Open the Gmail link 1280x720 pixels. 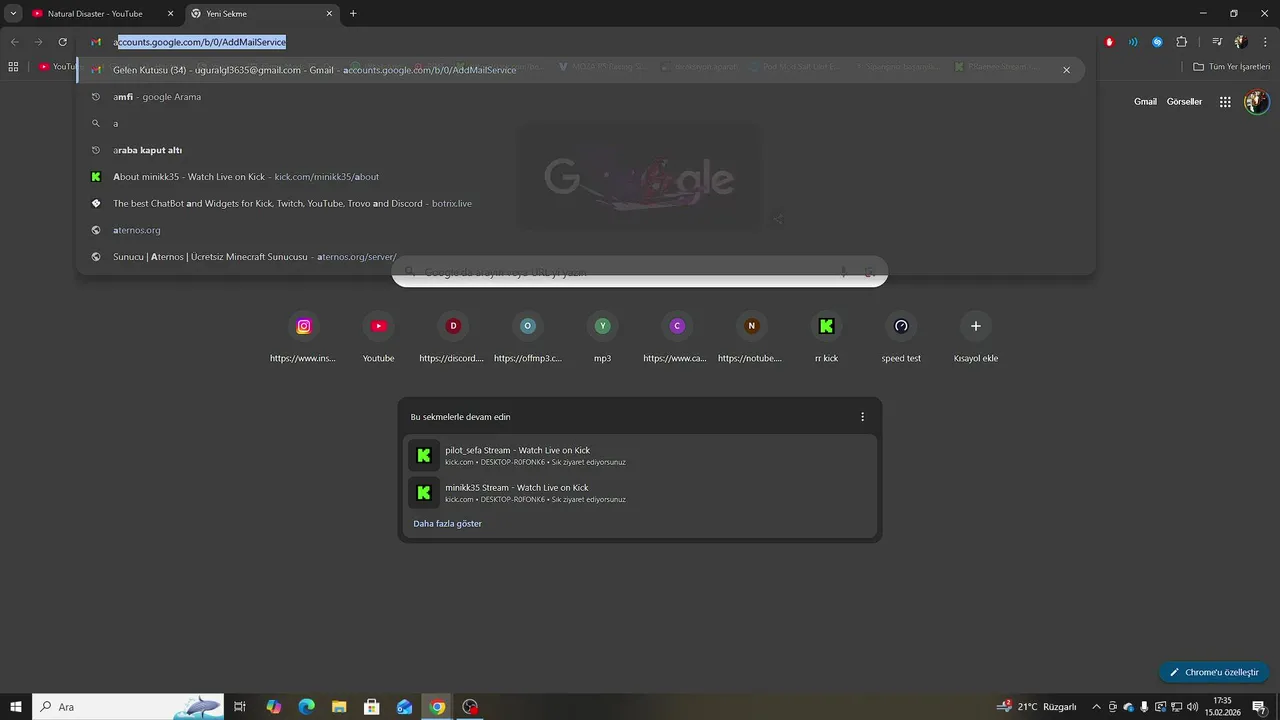(x=1145, y=102)
